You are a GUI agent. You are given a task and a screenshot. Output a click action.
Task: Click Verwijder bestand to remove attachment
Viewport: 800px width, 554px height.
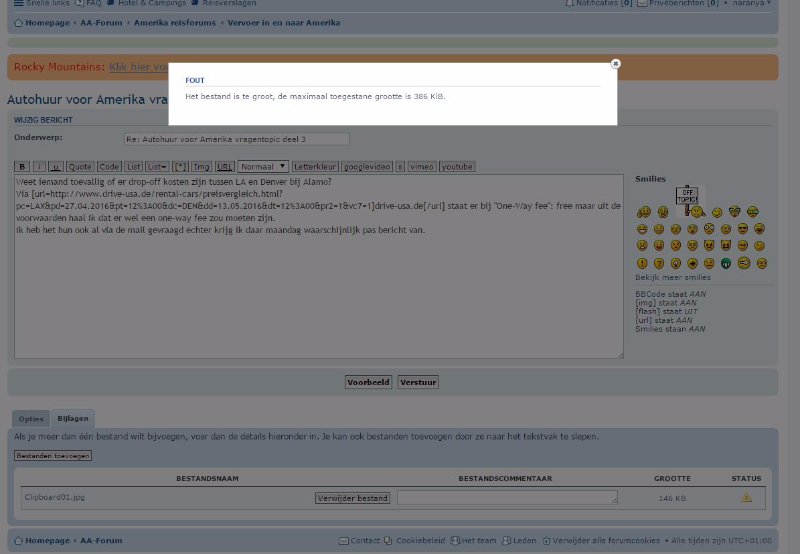pos(352,498)
